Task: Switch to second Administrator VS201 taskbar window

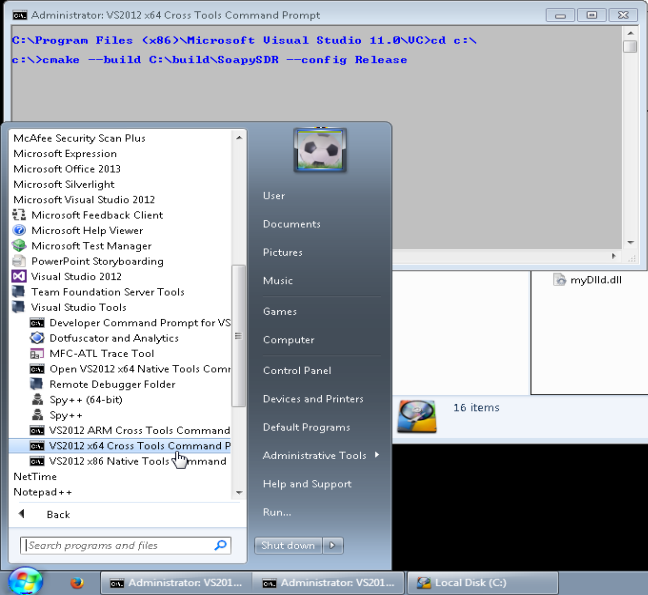Action: pos(329,583)
